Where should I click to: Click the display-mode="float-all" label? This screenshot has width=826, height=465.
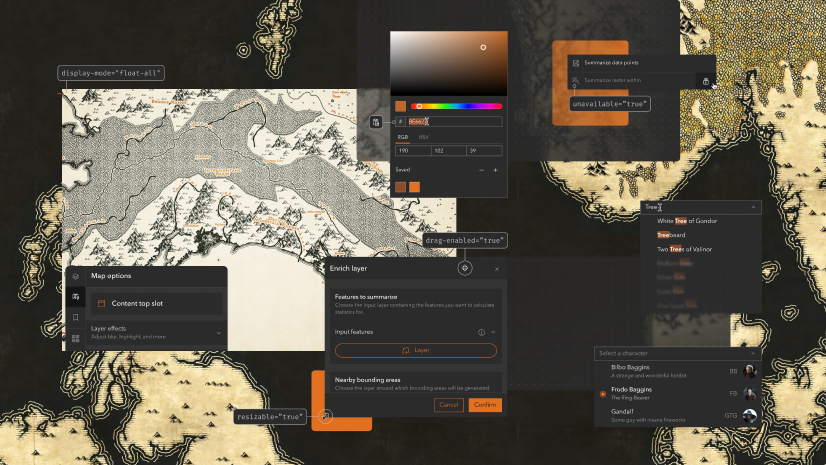tap(111, 73)
